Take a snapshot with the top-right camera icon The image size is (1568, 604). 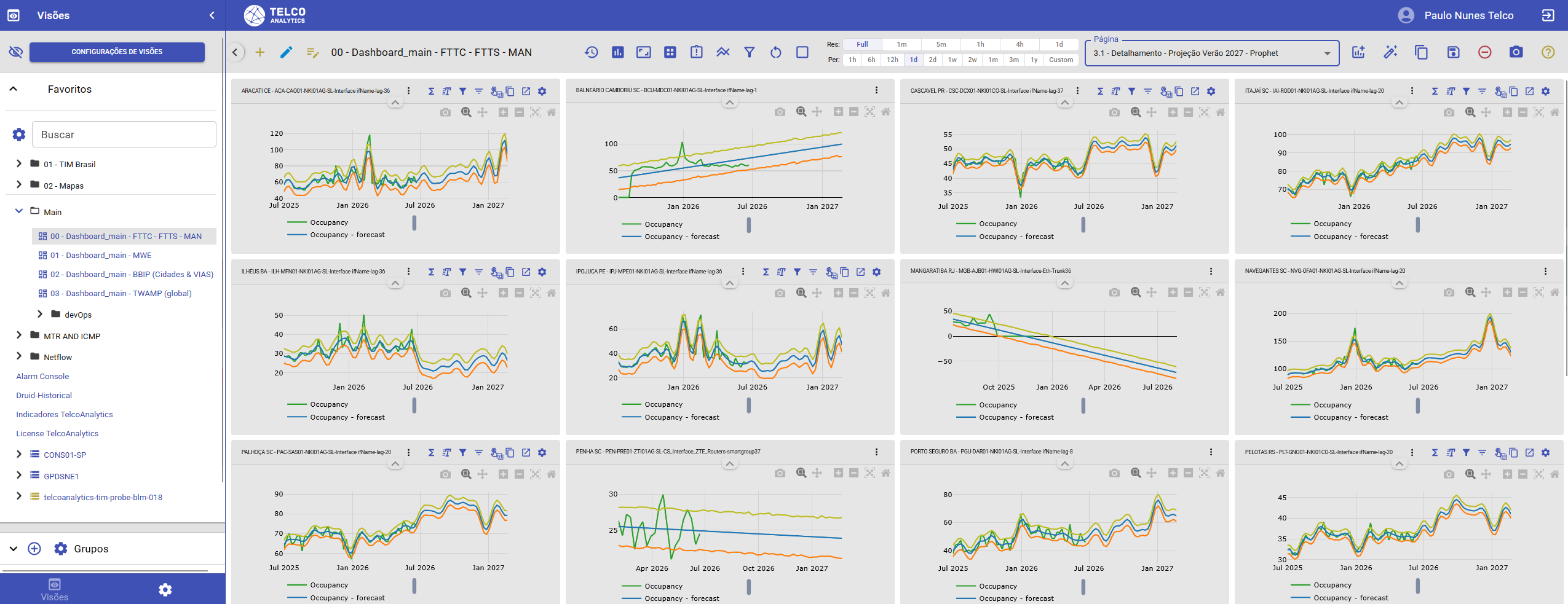tap(1516, 52)
